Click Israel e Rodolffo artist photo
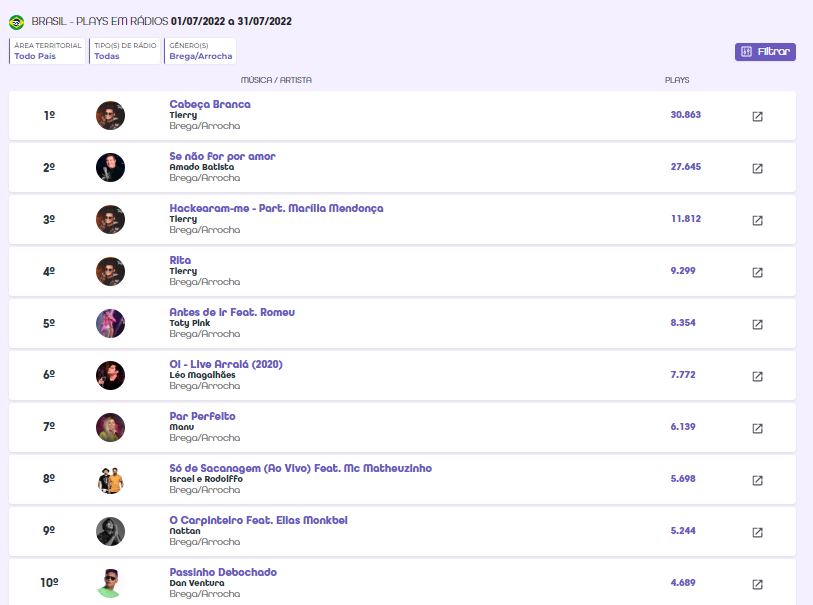 [110, 479]
